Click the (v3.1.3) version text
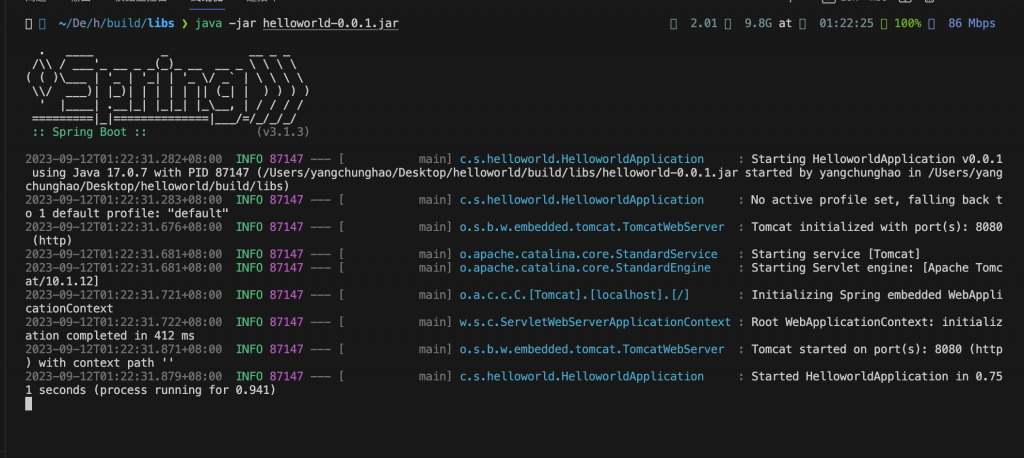 pyautogui.click(x=282, y=132)
